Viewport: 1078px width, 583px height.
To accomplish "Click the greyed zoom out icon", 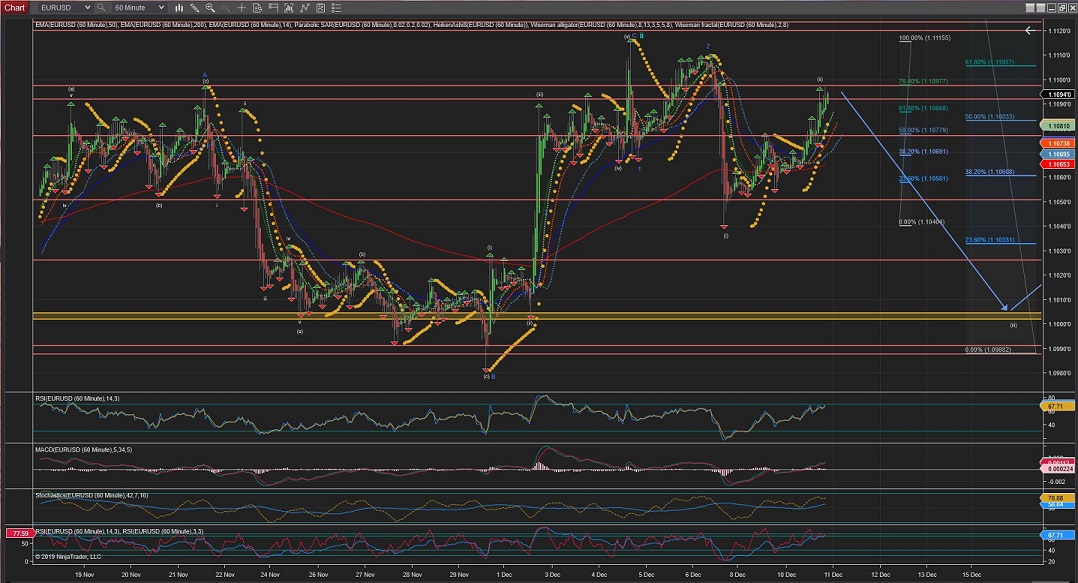I will coord(226,8).
